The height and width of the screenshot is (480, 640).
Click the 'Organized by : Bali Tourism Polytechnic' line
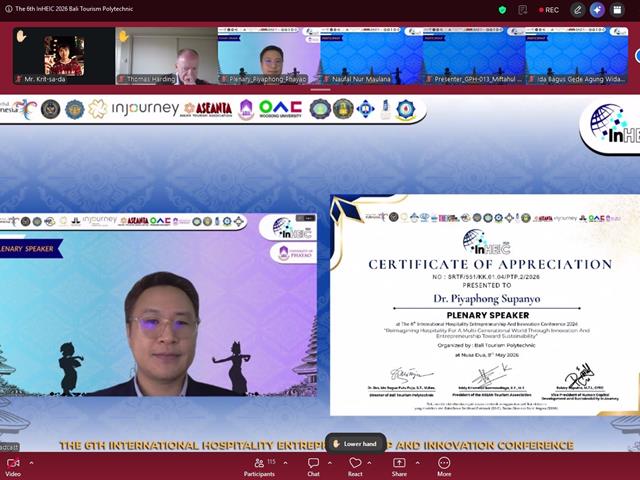click(x=487, y=345)
